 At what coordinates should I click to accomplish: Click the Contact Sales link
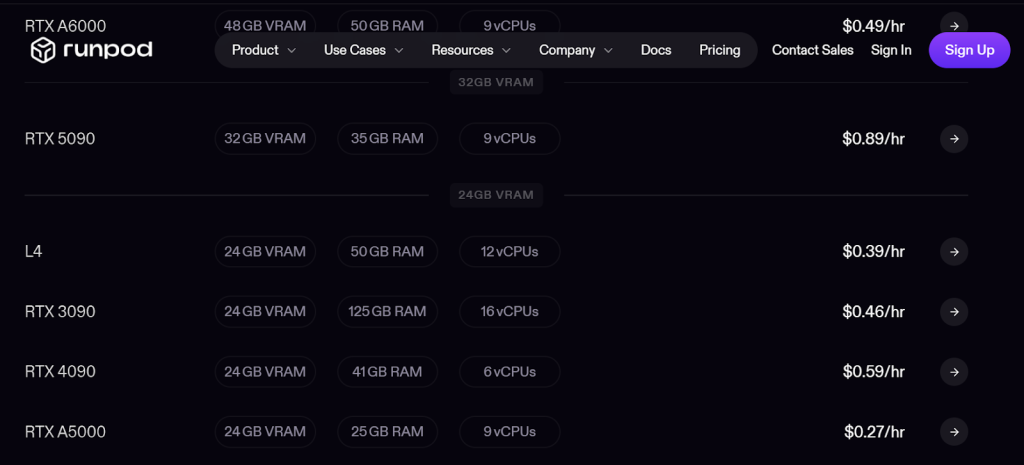tap(813, 50)
